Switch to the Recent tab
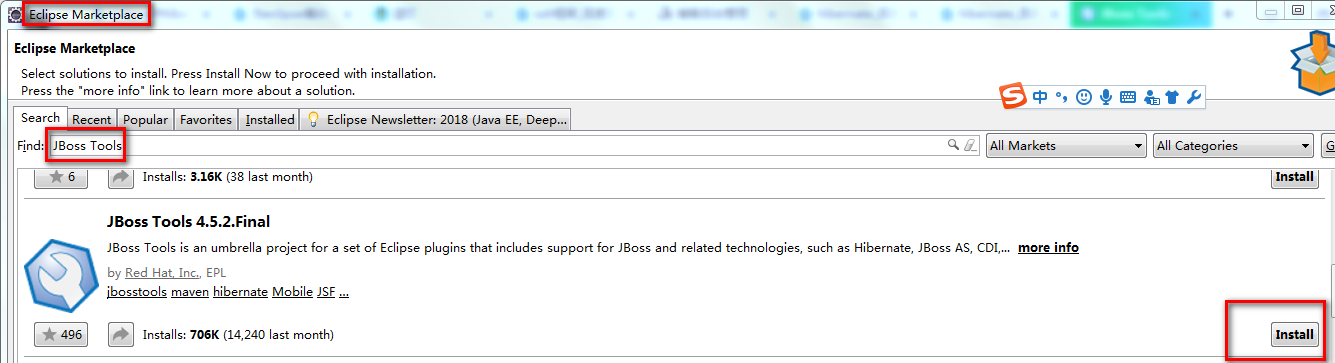Image resolution: width=1335 pixels, height=363 pixels. pyautogui.click(x=92, y=119)
